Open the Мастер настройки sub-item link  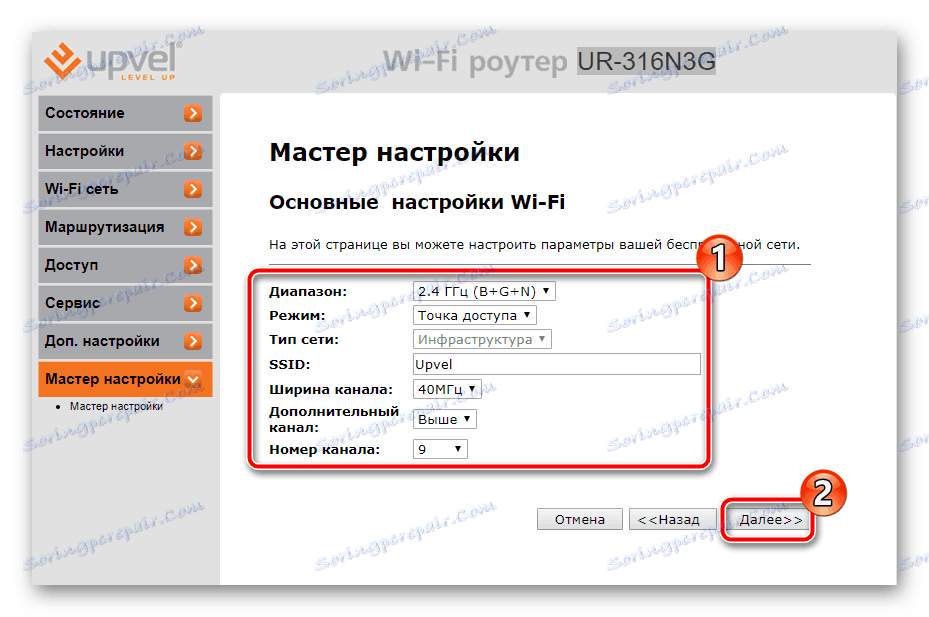[116, 407]
